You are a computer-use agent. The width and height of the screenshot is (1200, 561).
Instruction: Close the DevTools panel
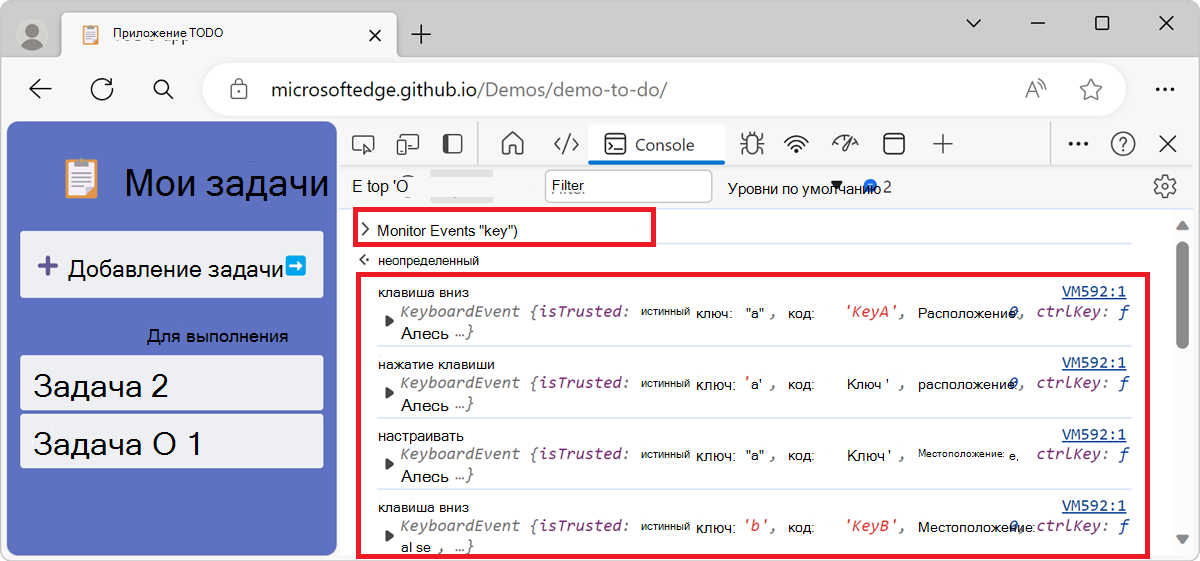click(x=1167, y=144)
